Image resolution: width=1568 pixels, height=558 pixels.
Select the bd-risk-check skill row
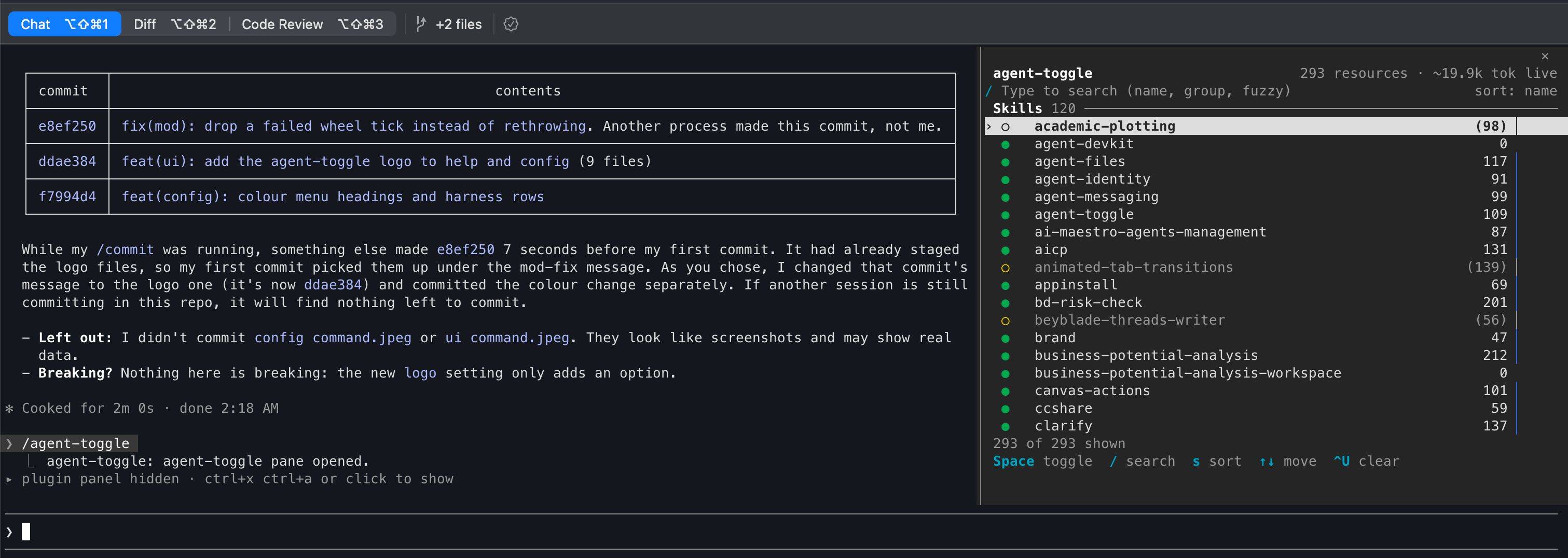click(x=1251, y=302)
